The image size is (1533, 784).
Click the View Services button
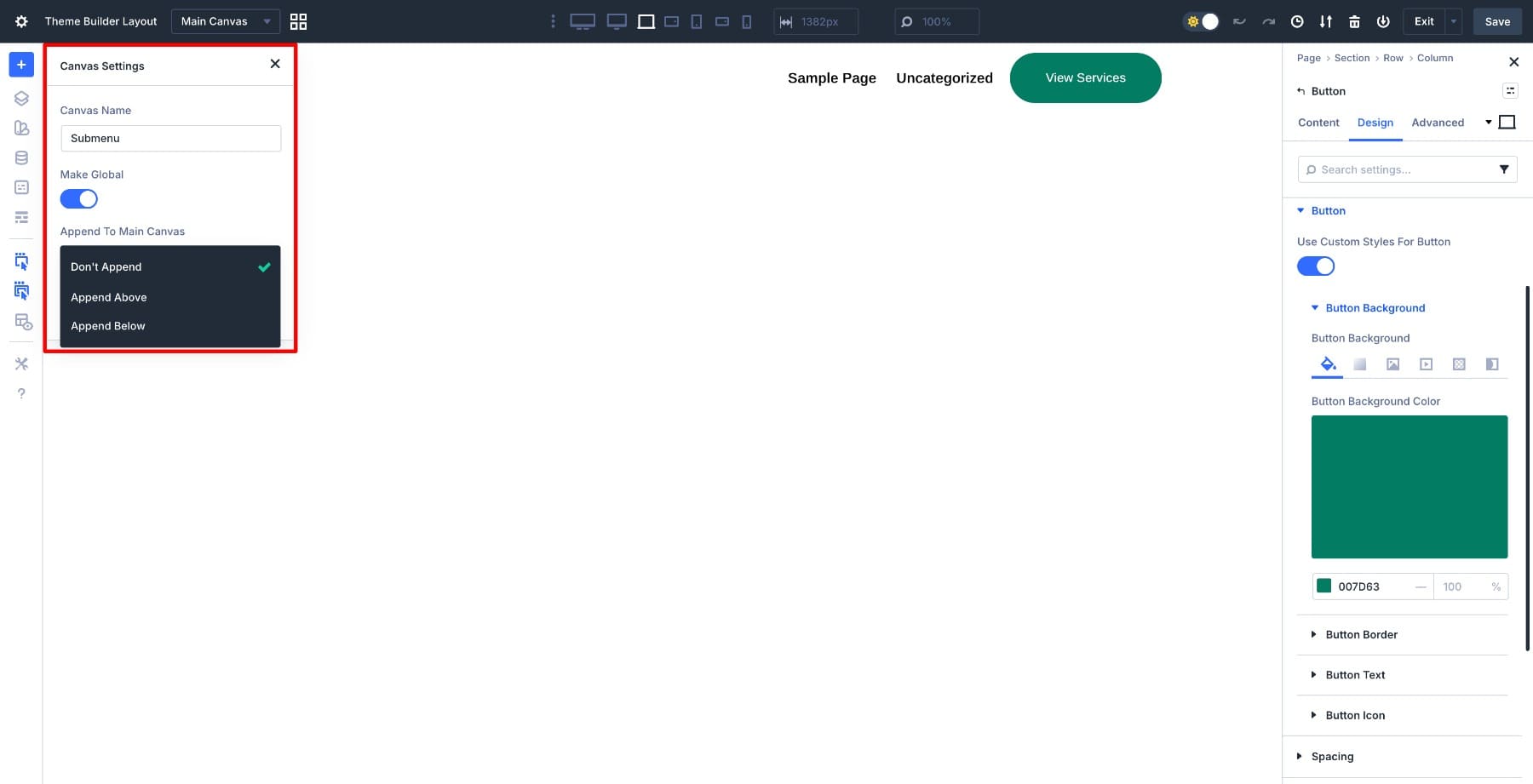[1085, 77]
